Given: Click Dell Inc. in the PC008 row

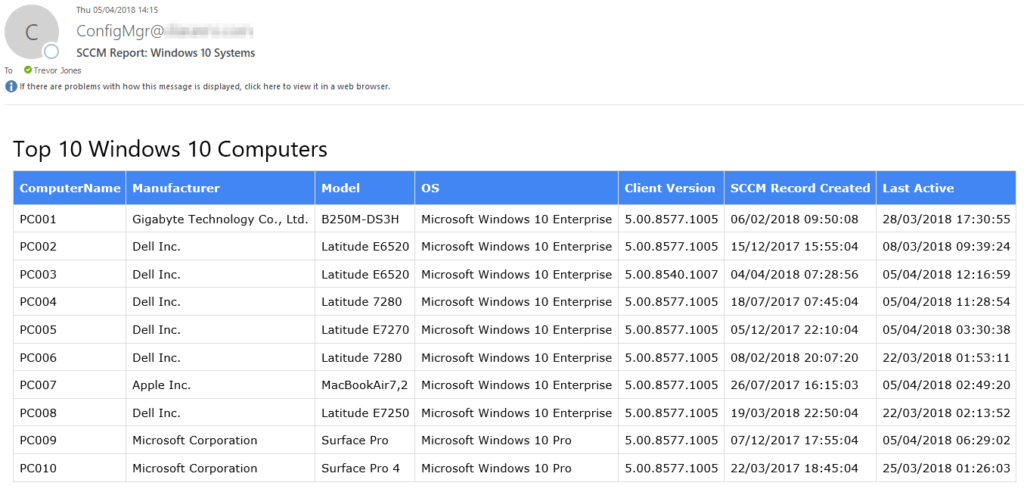Looking at the screenshot, I should (x=221, y=413).
